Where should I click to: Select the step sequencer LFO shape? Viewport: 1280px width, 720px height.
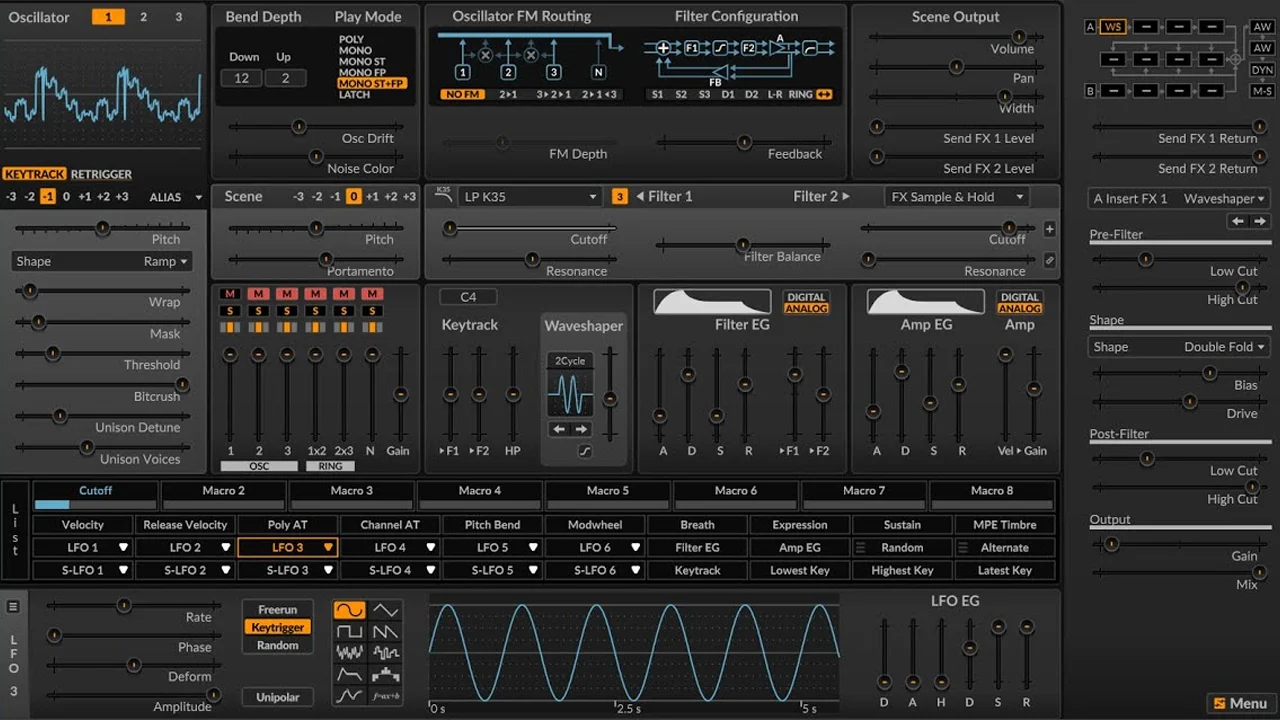tap(385, 672)
